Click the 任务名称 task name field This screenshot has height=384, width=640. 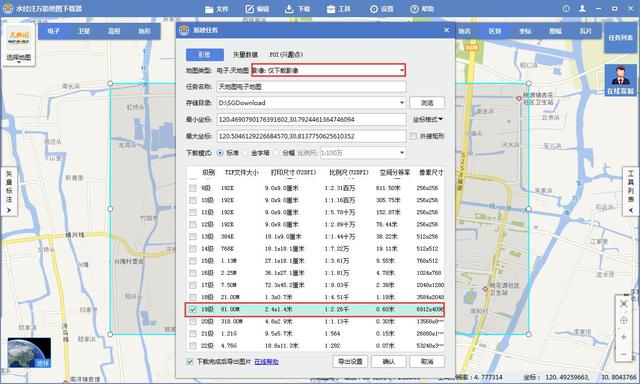pyautogui.click(x=311, y=87)
